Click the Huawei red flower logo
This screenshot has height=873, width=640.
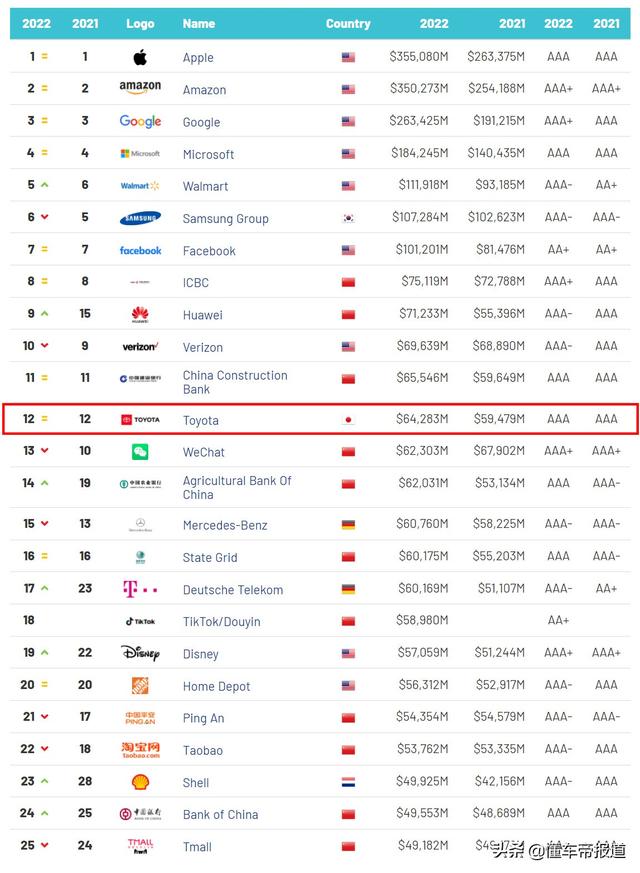tap(140, 315)
